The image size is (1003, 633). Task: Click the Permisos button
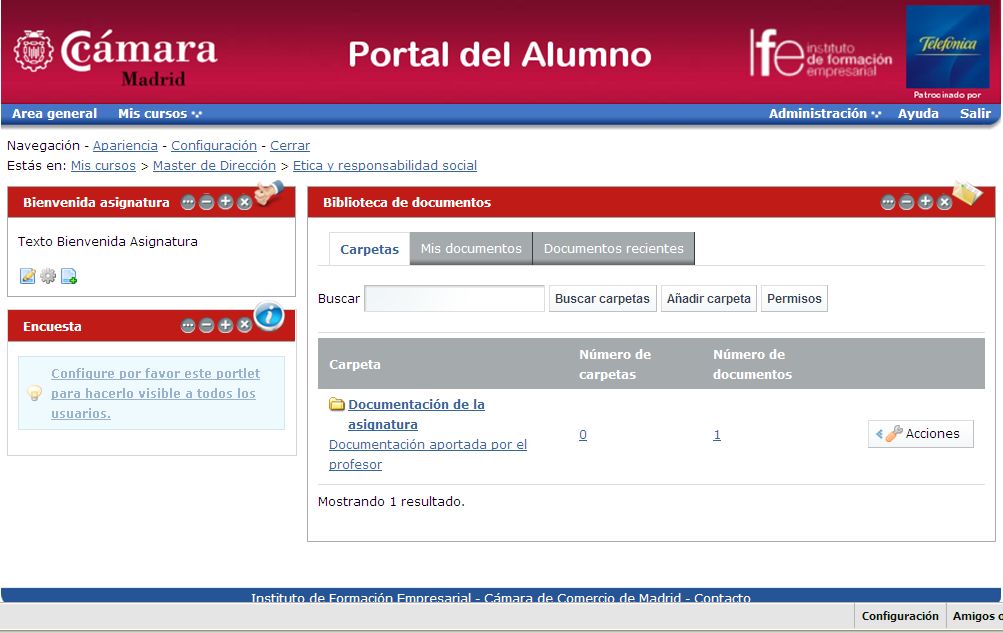coord(794,299)
